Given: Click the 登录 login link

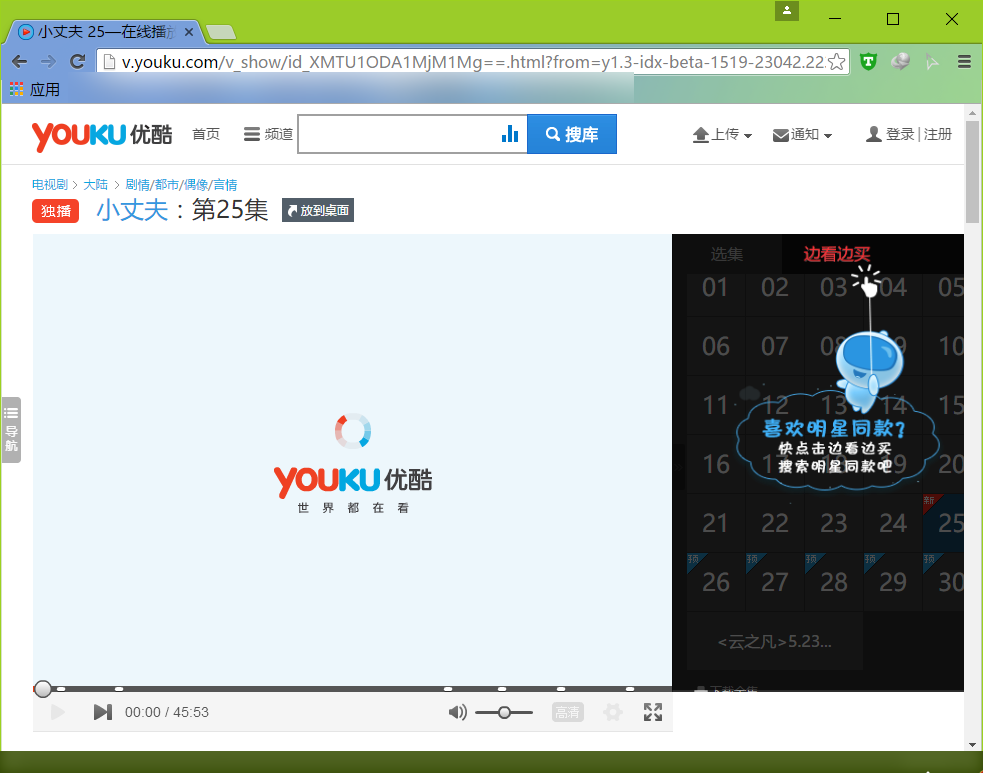Looking at the screenshot, I should pyautogui.click(x=899, y=134).
